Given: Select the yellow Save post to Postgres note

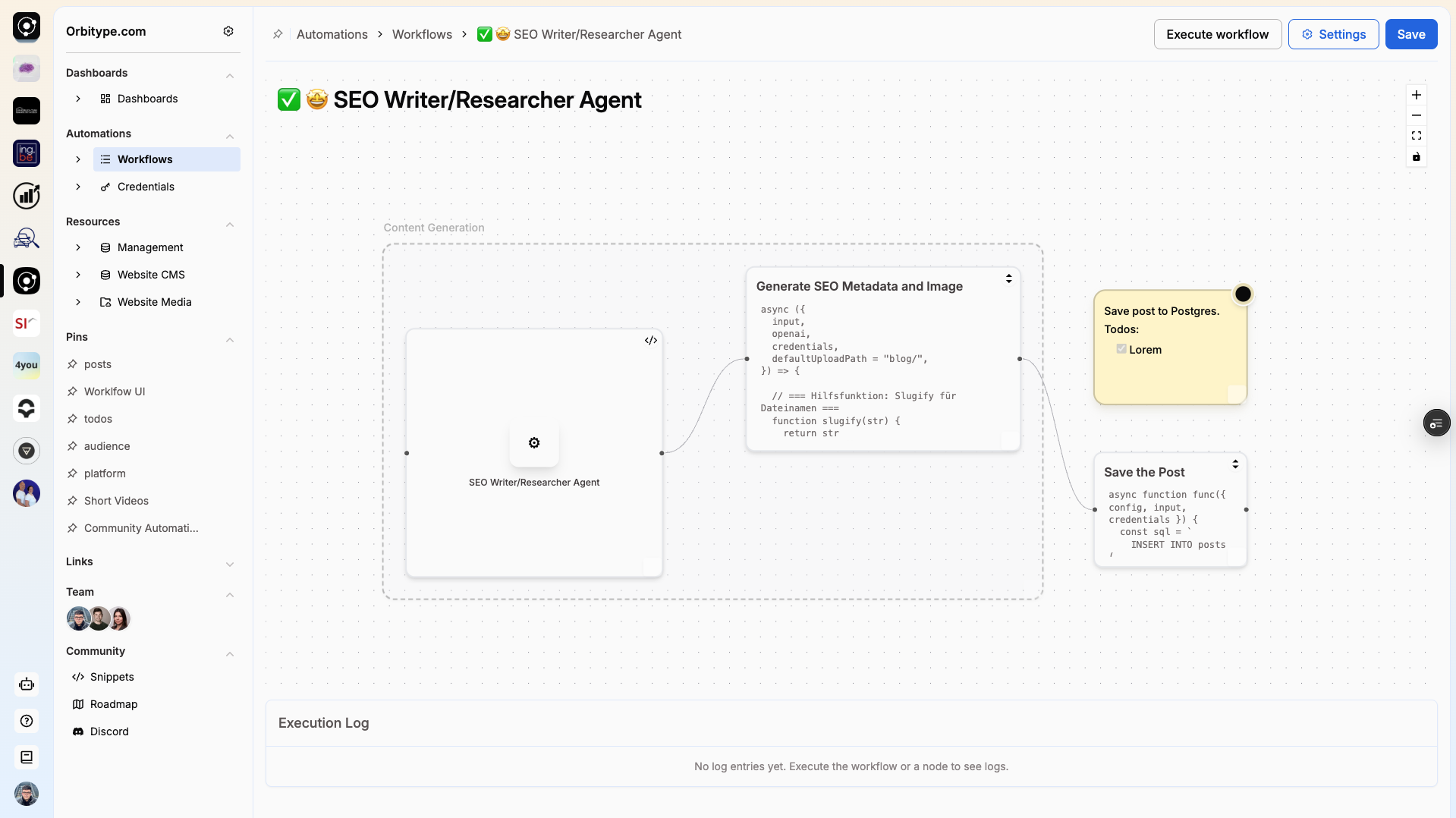Looking at the screenshot, I should click(1169, 347).
